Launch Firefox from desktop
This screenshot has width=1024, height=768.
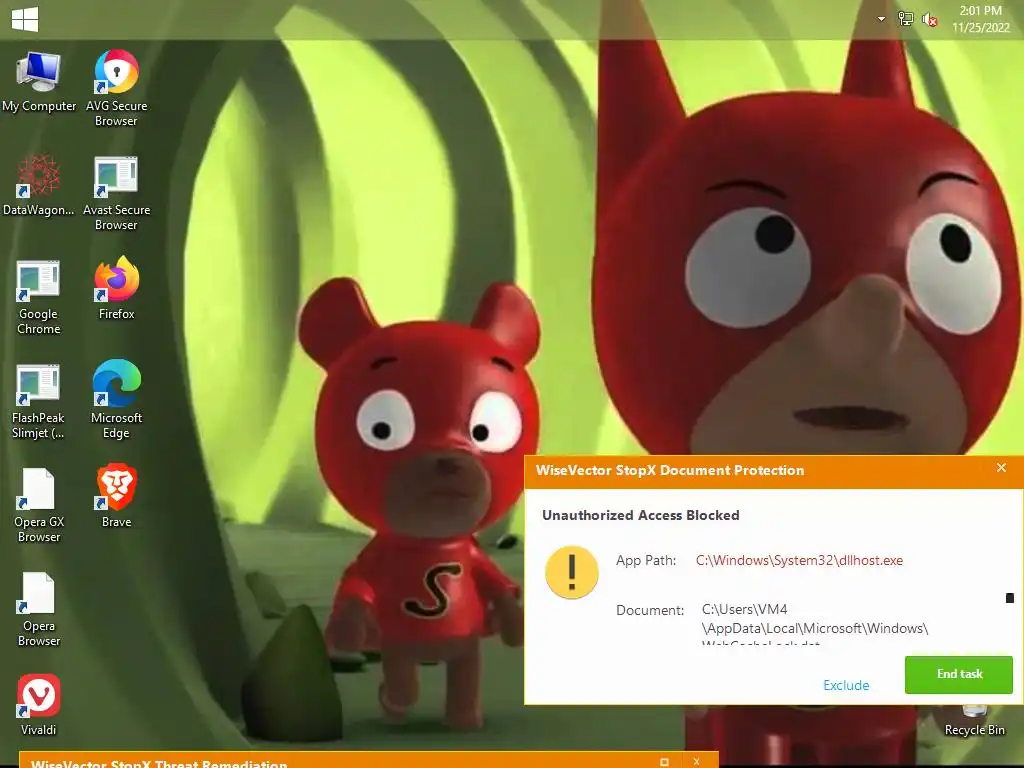point(116,288)
